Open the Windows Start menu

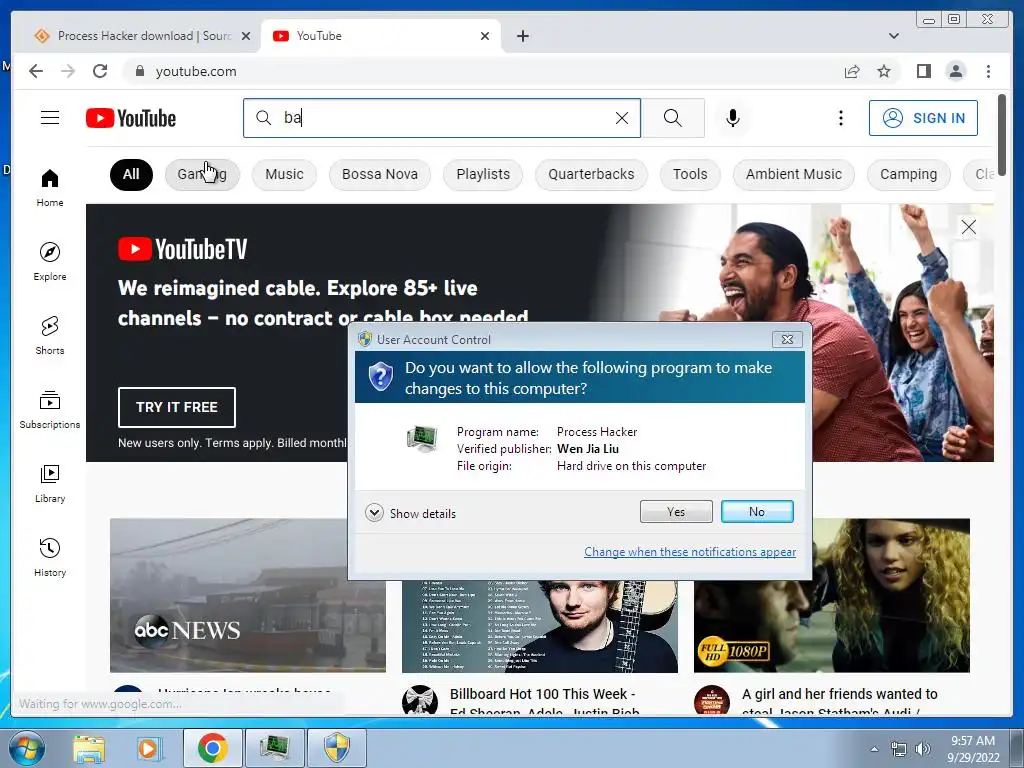(25, 748)
